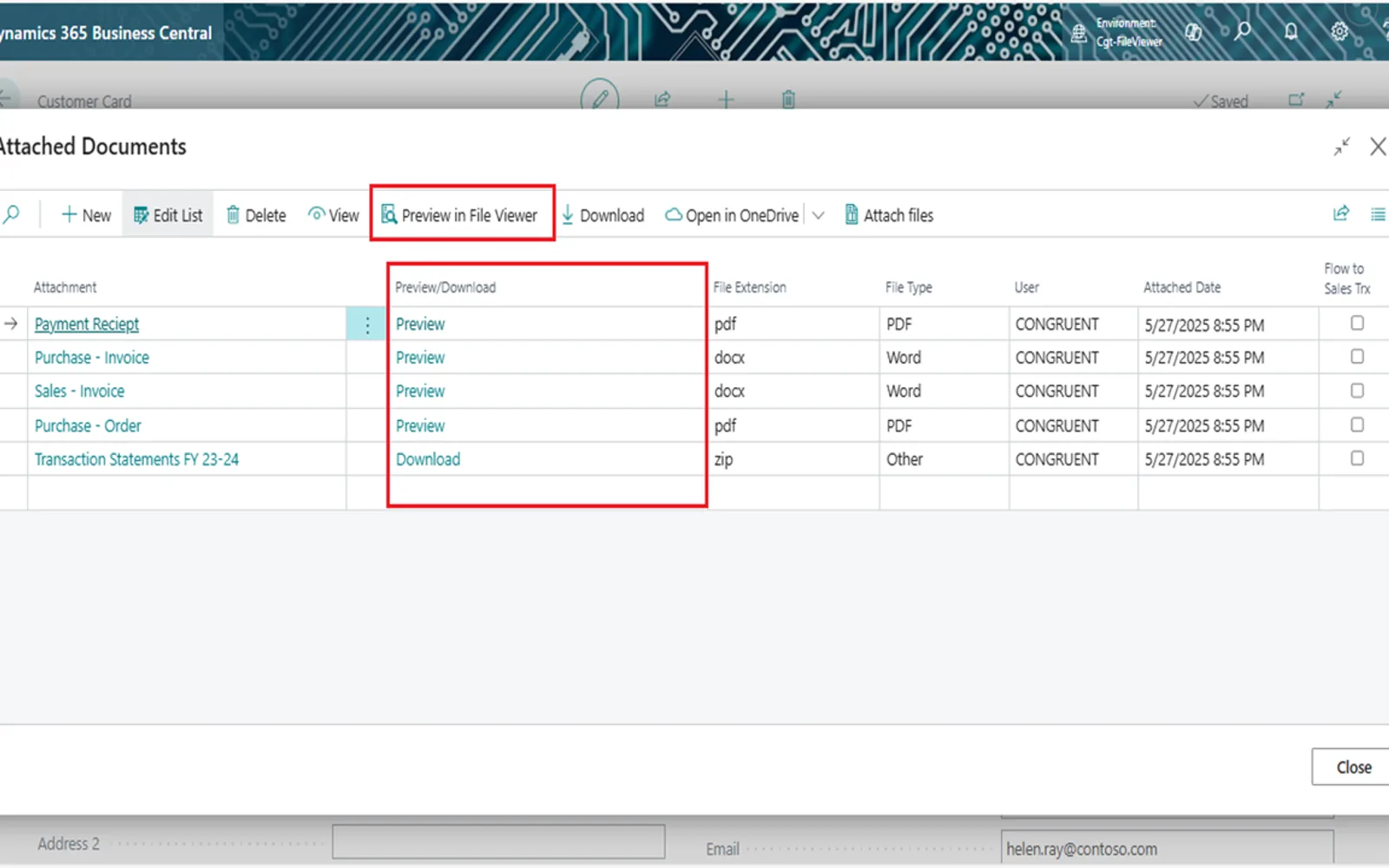Click the Download toolbar action

click(602, 215)
